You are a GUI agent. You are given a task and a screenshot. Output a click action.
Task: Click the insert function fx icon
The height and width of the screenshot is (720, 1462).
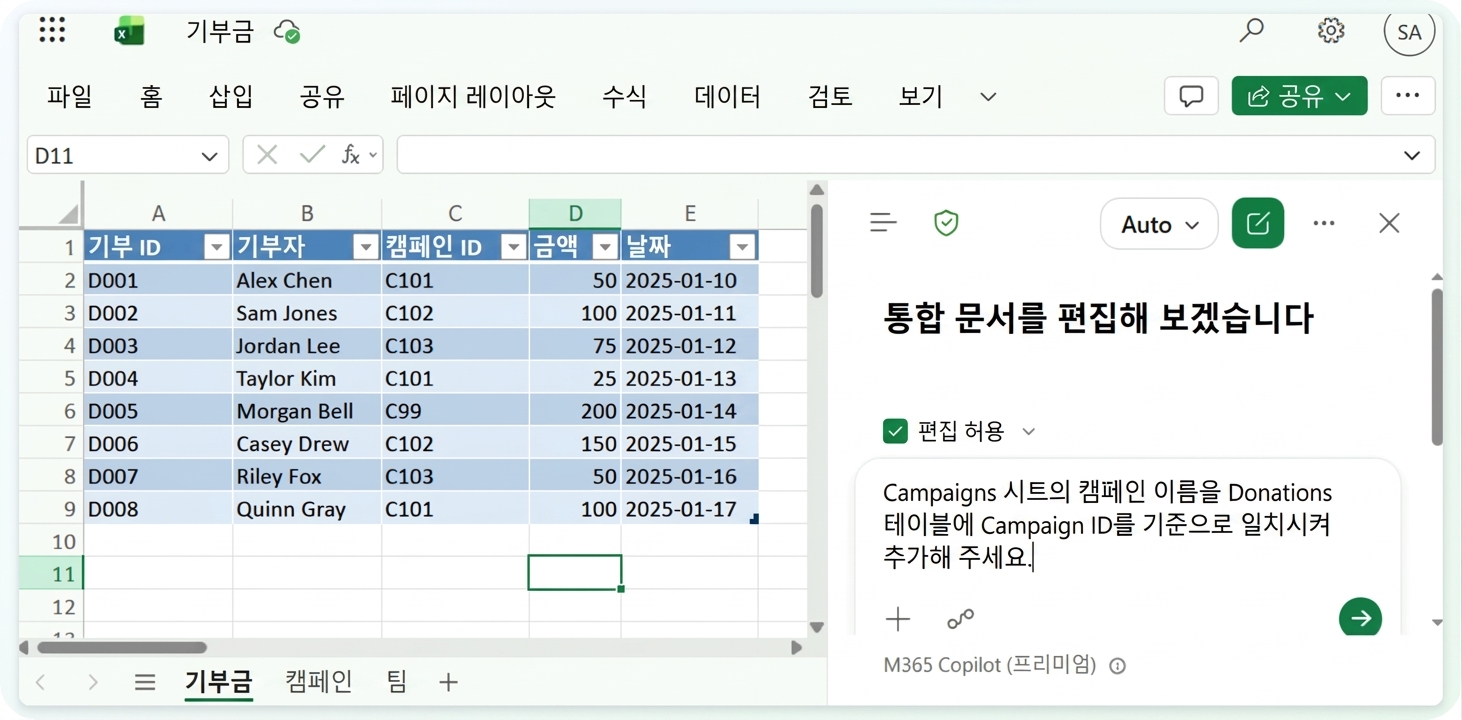click(351, 155)
